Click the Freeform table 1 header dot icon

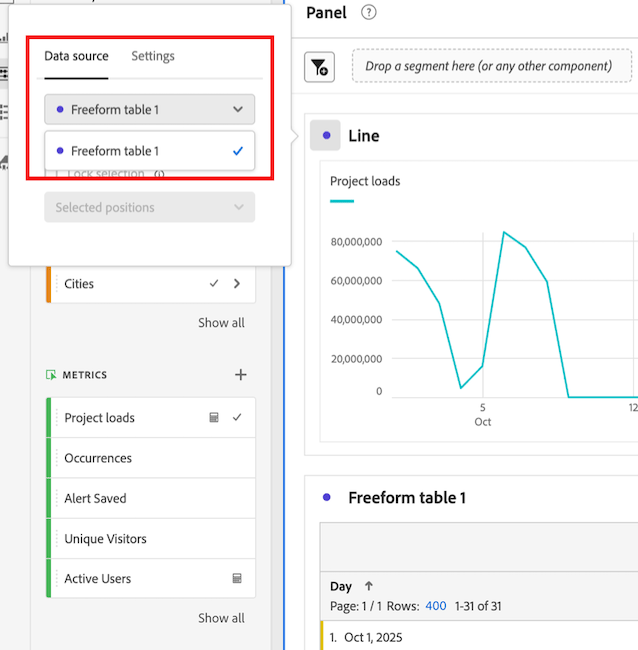tap(326, 497)
